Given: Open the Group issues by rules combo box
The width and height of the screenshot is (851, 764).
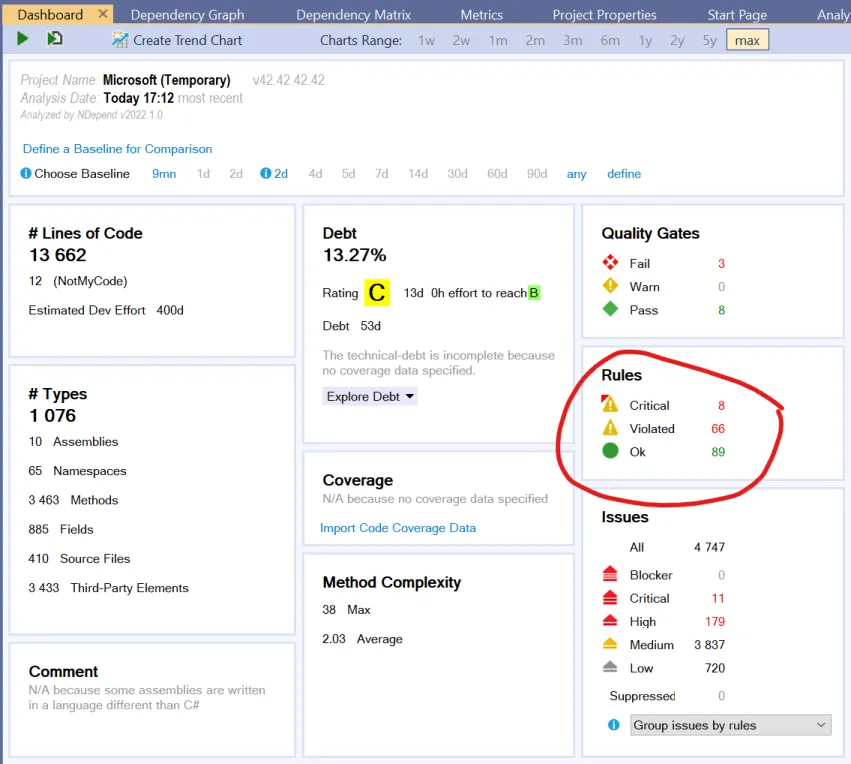Looking at the screenshot, I should coord(730,724).
